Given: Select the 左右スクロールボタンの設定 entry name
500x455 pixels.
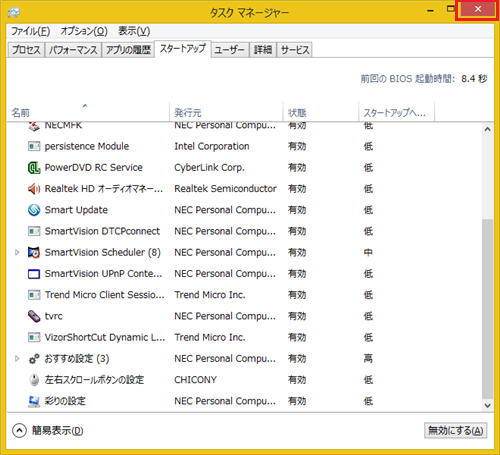Looking at the screenshot, I should click(94, 380).
